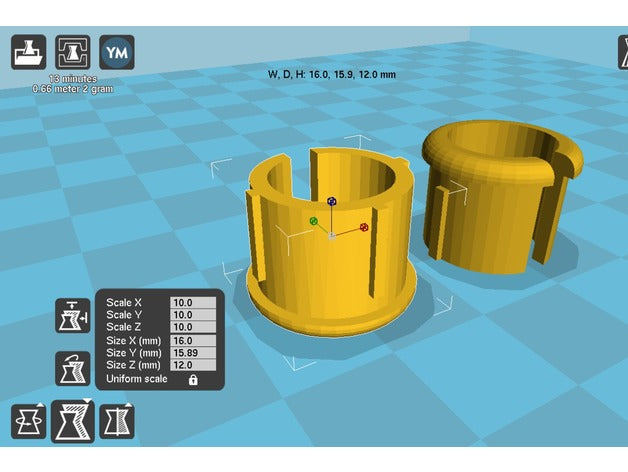Click the To max scale icon

click(x=72, y=316)
